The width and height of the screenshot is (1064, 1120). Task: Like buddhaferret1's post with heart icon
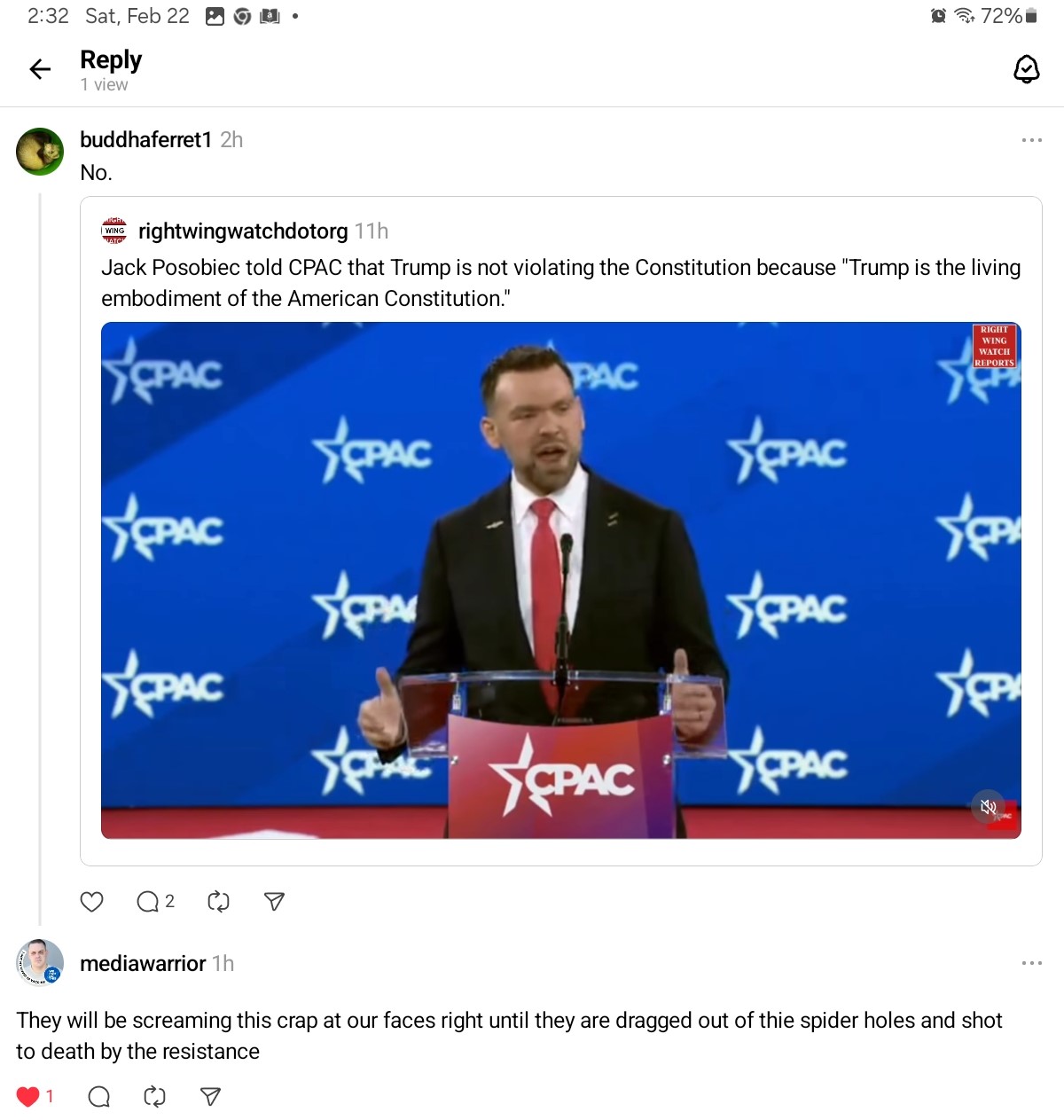click(92, 902)
